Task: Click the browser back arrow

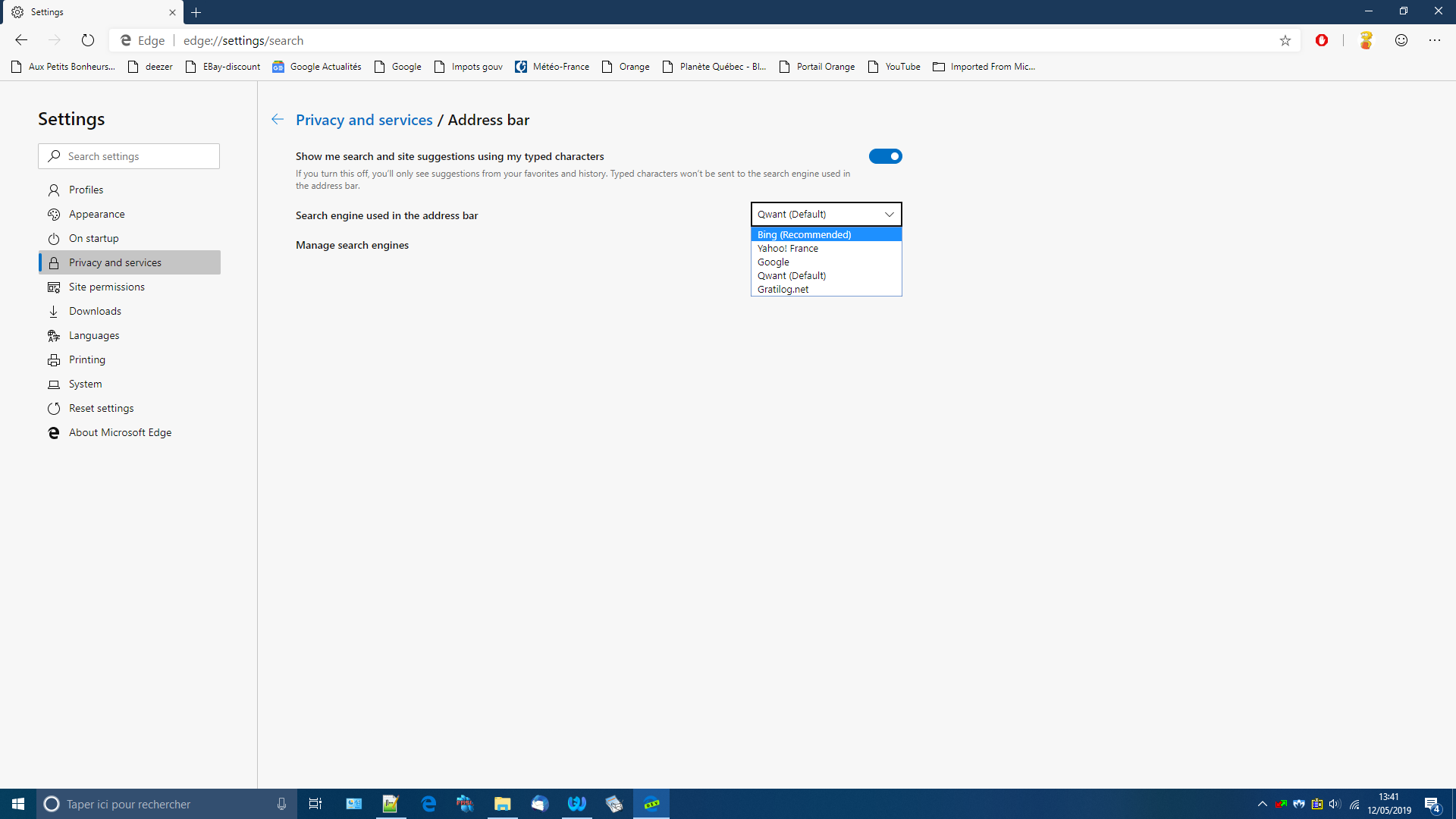Action: click(21, 40)
